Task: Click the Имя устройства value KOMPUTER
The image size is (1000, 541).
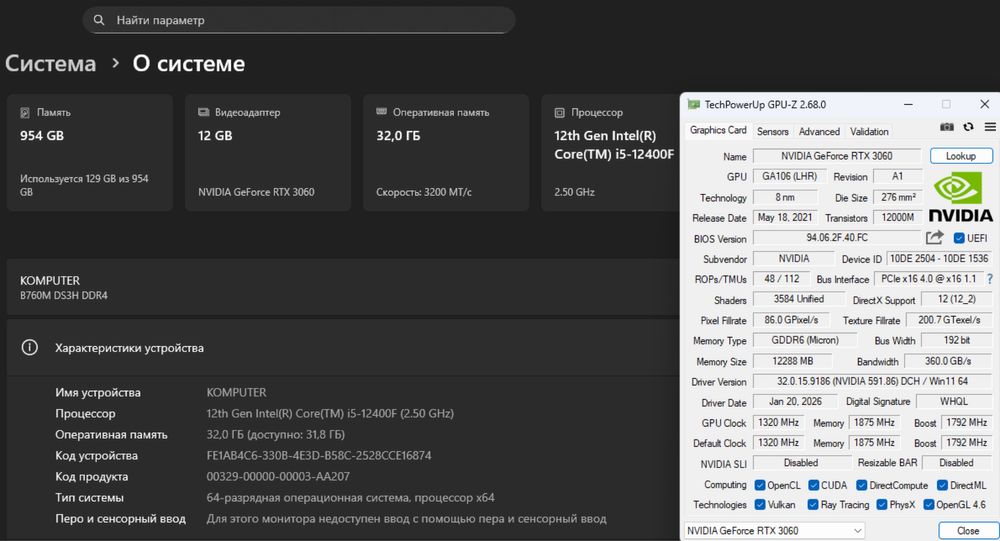Action: (237, 392)
